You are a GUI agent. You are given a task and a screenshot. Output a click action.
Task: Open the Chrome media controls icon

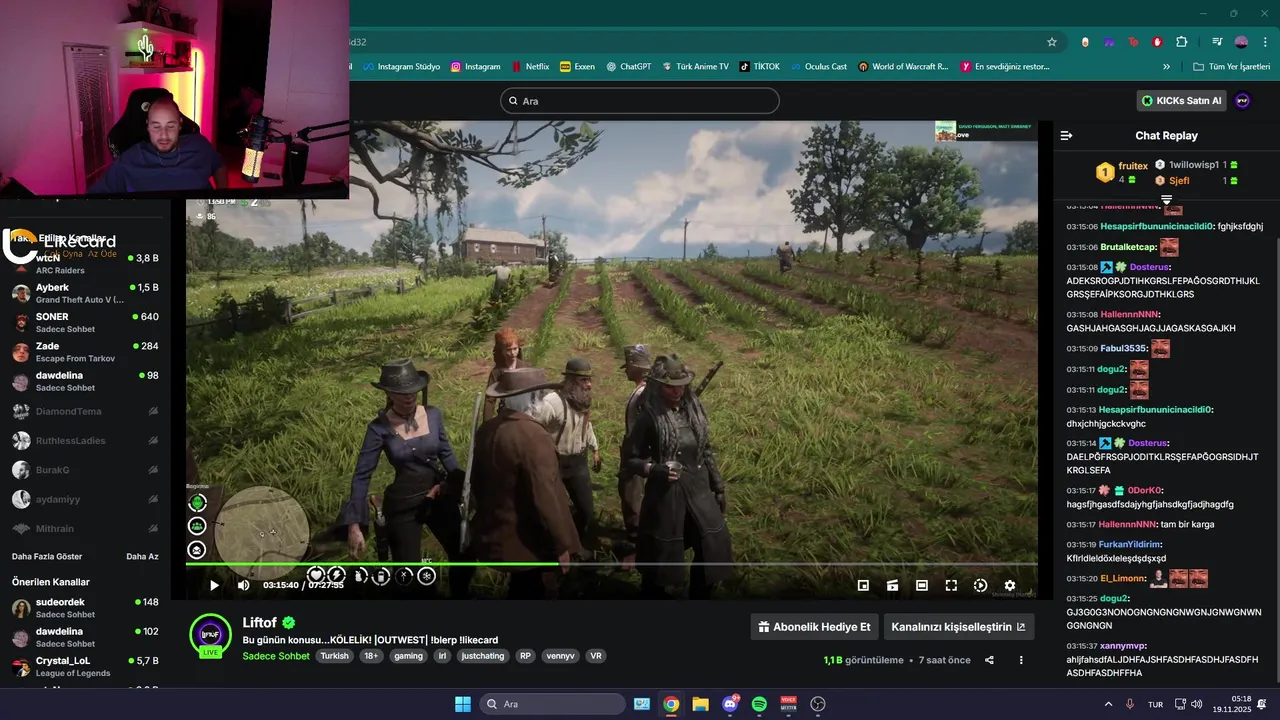tap(1217, 42)
